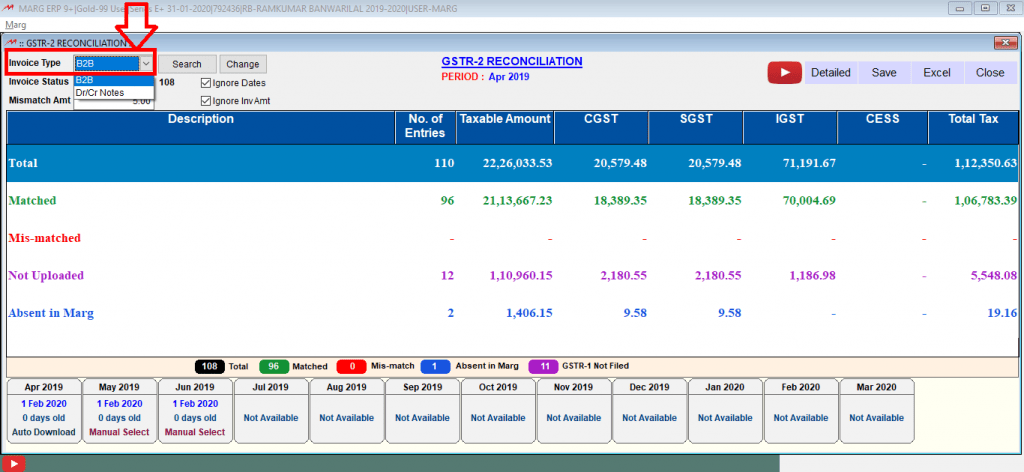Toggle the Ignore Dates checkbox
The width and height of the screenshot is (1024, 472).
click(206, 83)
